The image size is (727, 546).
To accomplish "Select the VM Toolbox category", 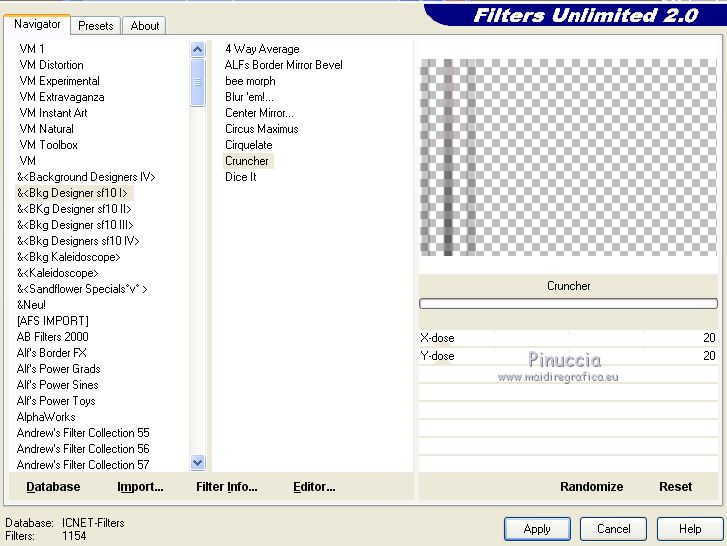I will pyautogui.click(x=48, y=145).
